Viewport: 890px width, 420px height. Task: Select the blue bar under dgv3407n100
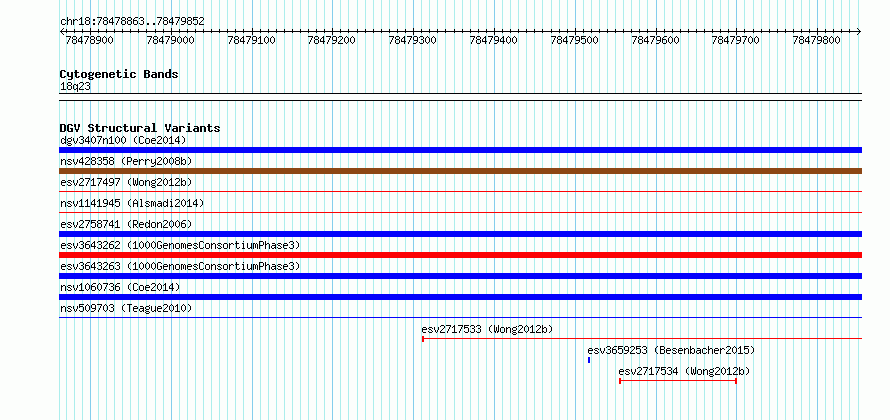460,150
